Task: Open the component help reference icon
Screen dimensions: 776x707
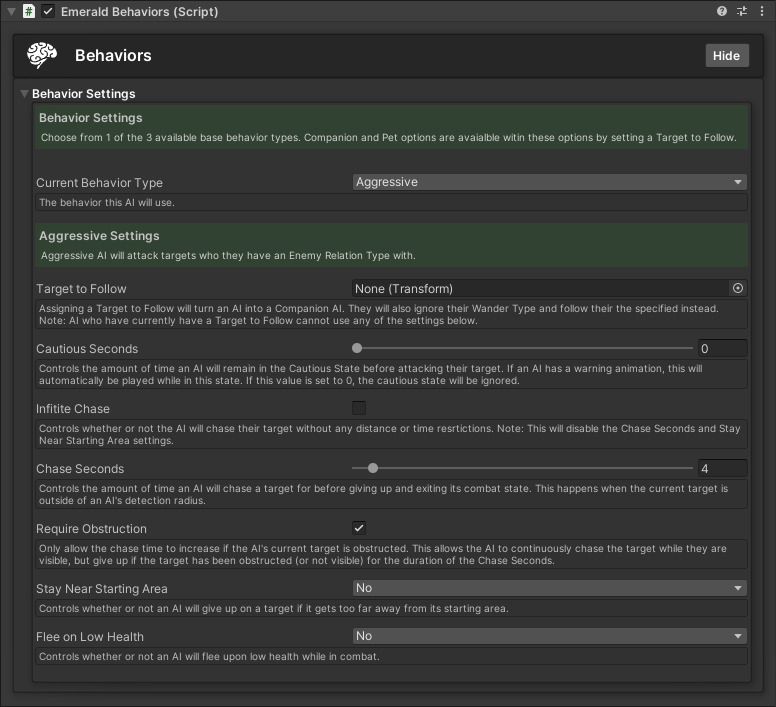Action: tap(722, 11)
